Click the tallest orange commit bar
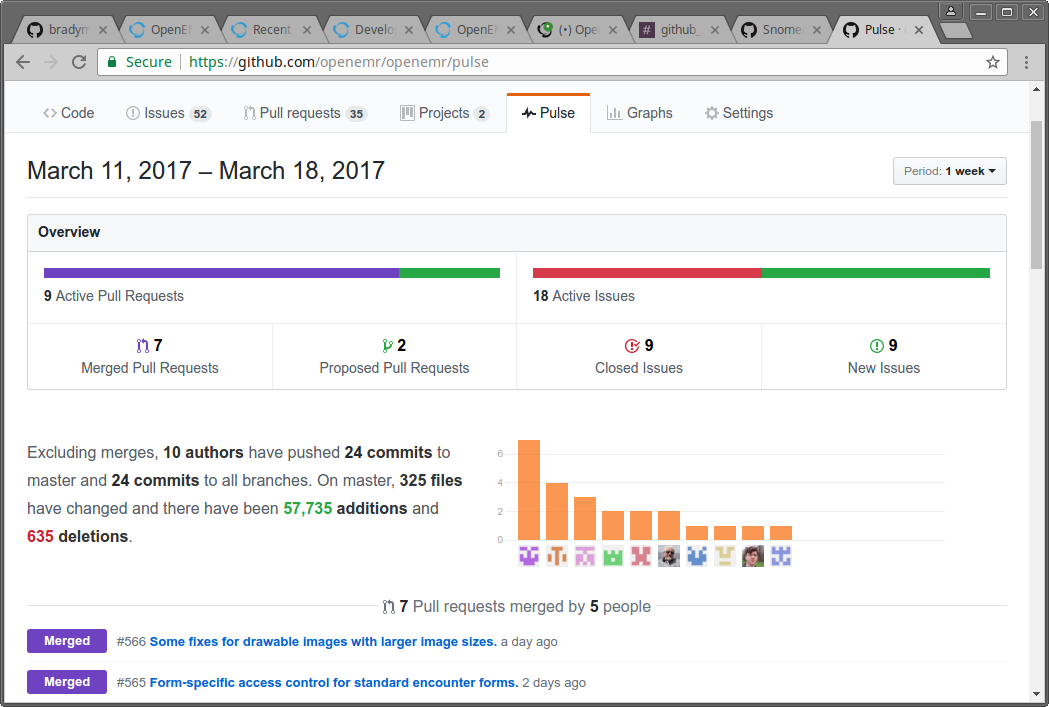The height and width of the screenshot is (707, 1049). point(529,490)
